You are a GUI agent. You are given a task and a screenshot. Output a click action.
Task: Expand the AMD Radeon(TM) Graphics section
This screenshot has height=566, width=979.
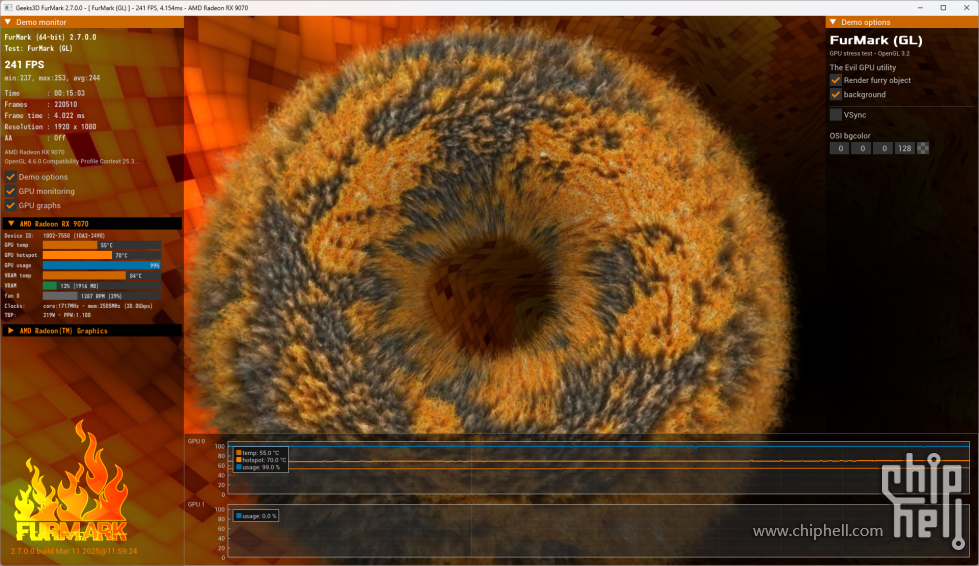(x=11, y=331)
